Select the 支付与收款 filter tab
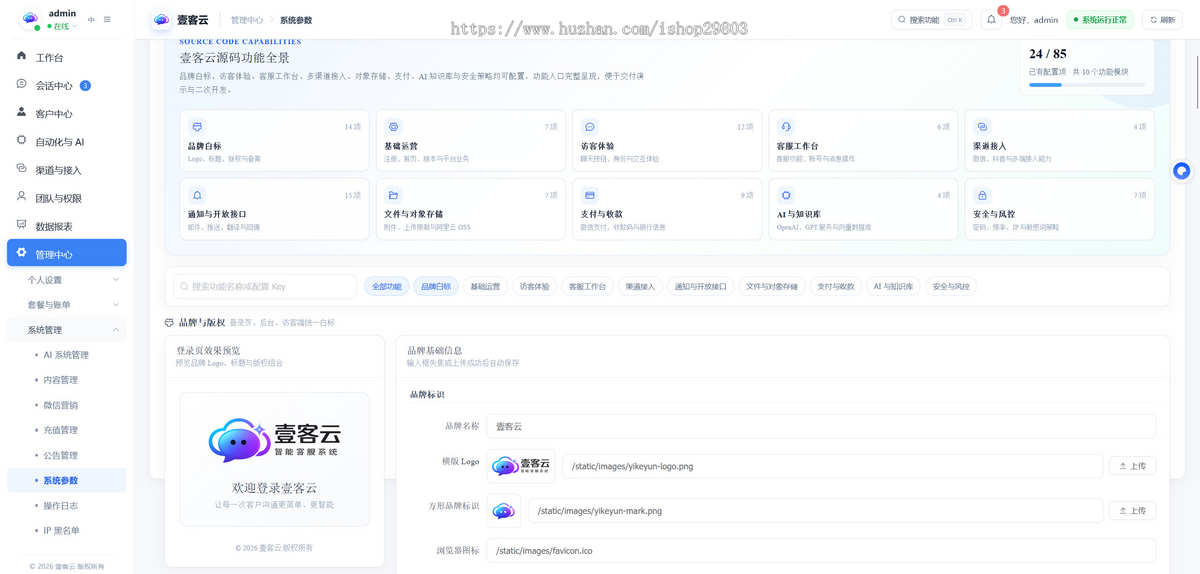Image resolution: width=1200 pixels, height=574 pixels. [x=836, y=287]
